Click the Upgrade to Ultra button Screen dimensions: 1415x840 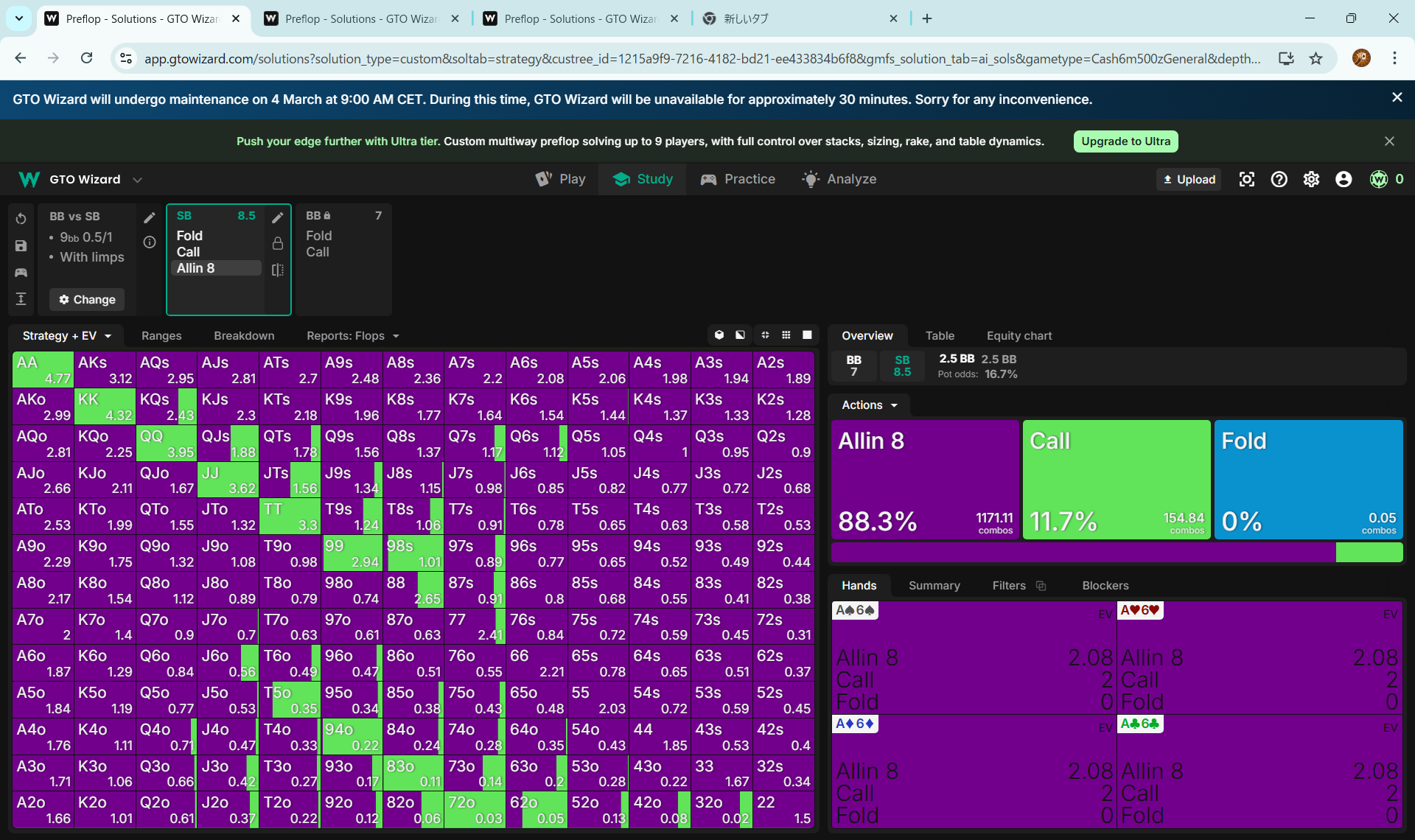click(1125, 141)
